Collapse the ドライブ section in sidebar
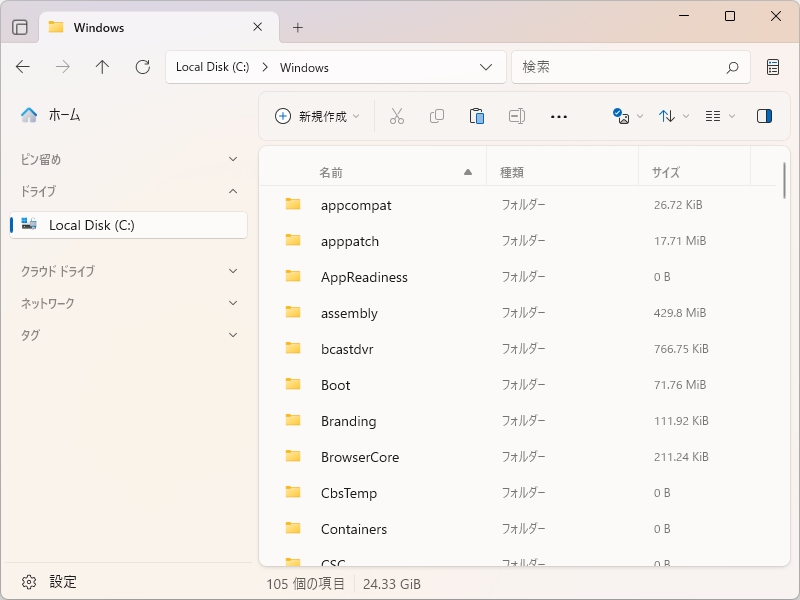The height and width of the screenshot is (600, 800). [233, 191]
